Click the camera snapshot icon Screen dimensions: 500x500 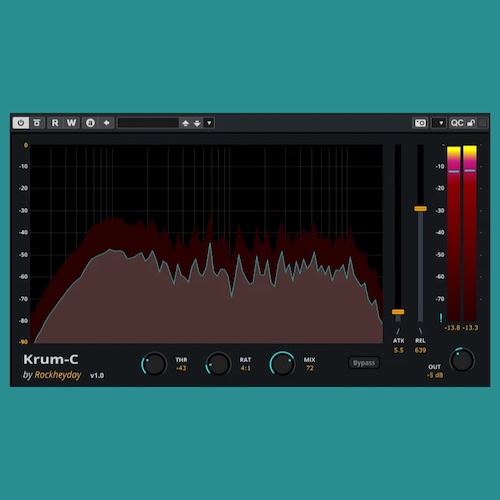tap(420, 123)
